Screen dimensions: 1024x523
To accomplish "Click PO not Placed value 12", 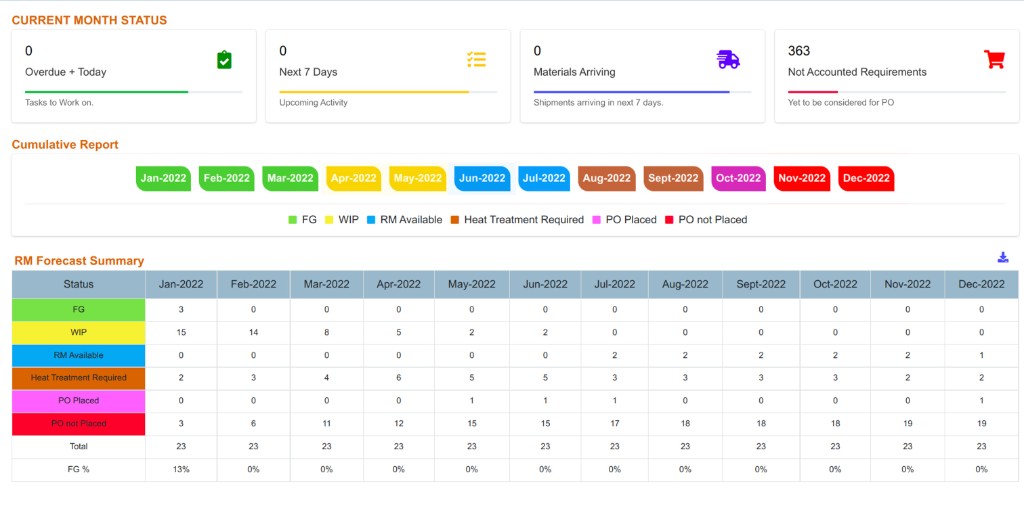I will point(398,424).
